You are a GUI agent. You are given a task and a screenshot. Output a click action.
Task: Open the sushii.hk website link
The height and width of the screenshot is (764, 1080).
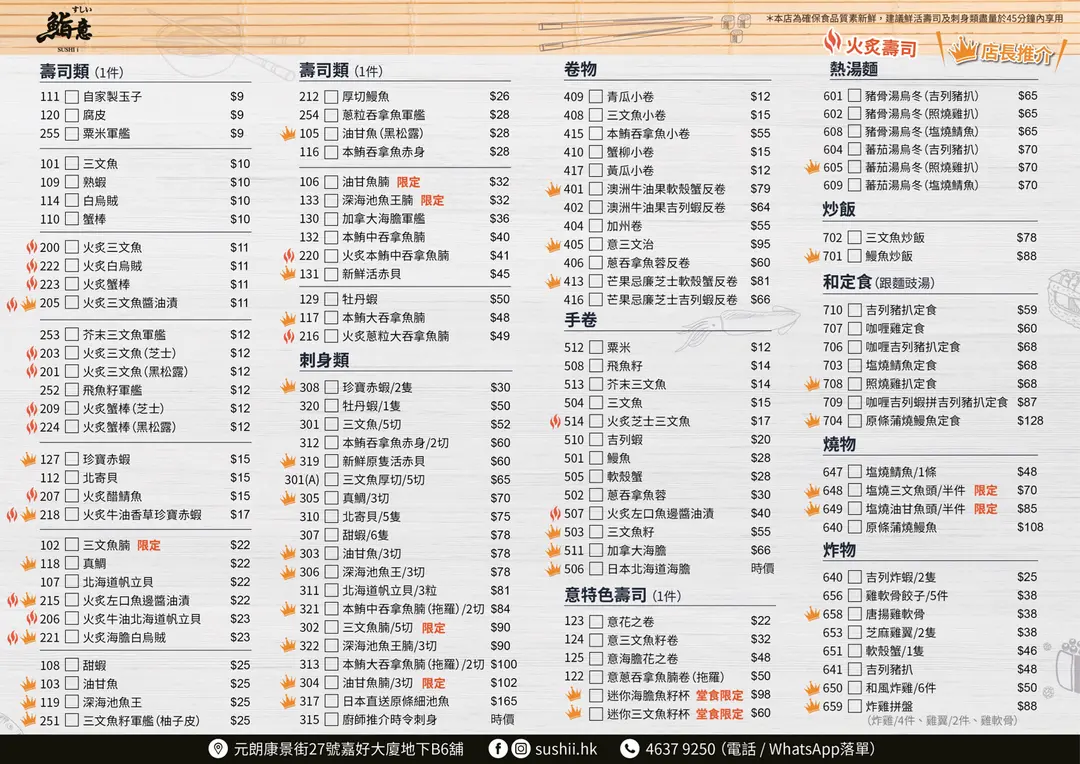pyautogui.click(x=568, y=749)
